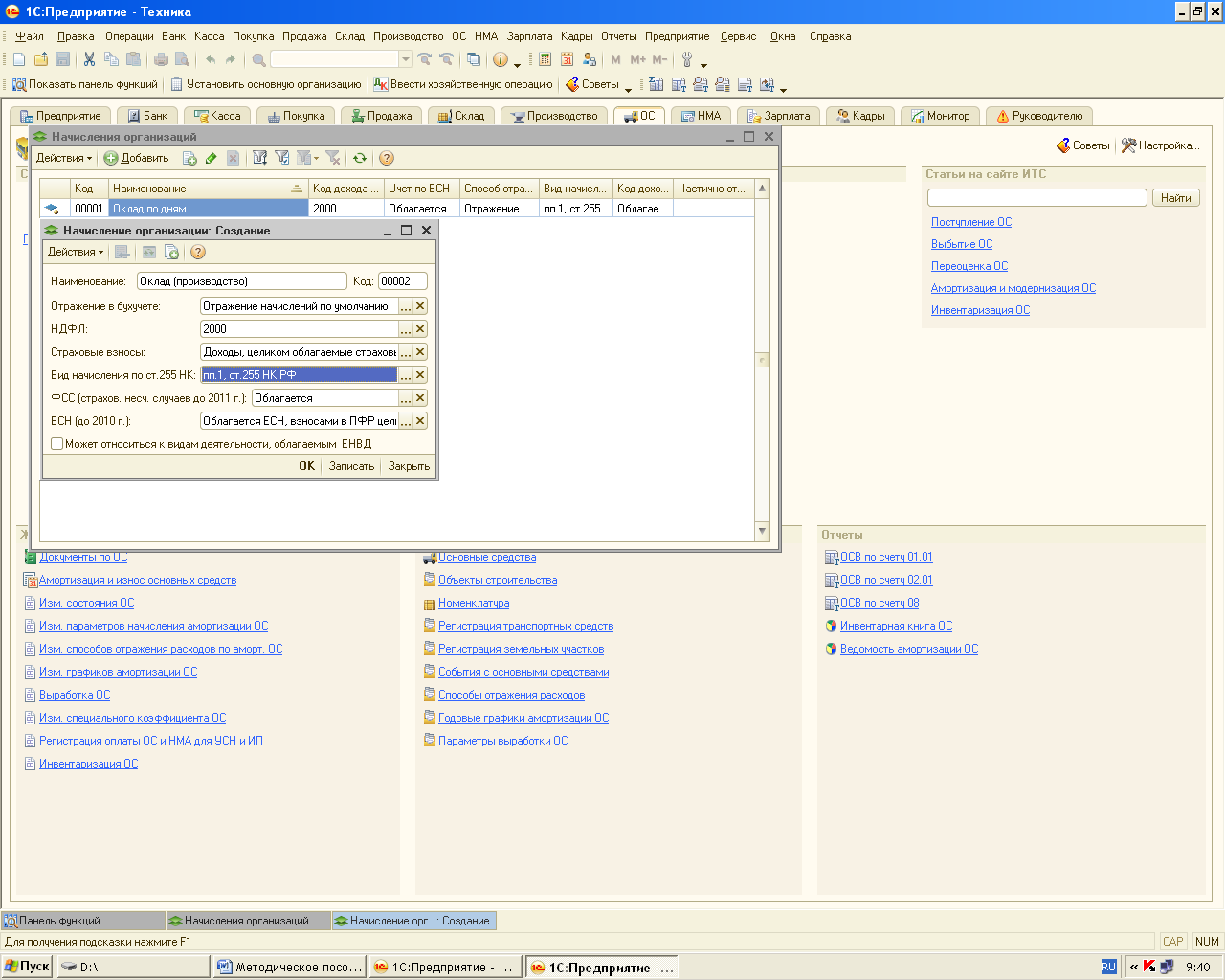This screenshot has width=1225, height=980.
Task: Expand the search field dropdown arrow in toolbar
Action: 406,59
